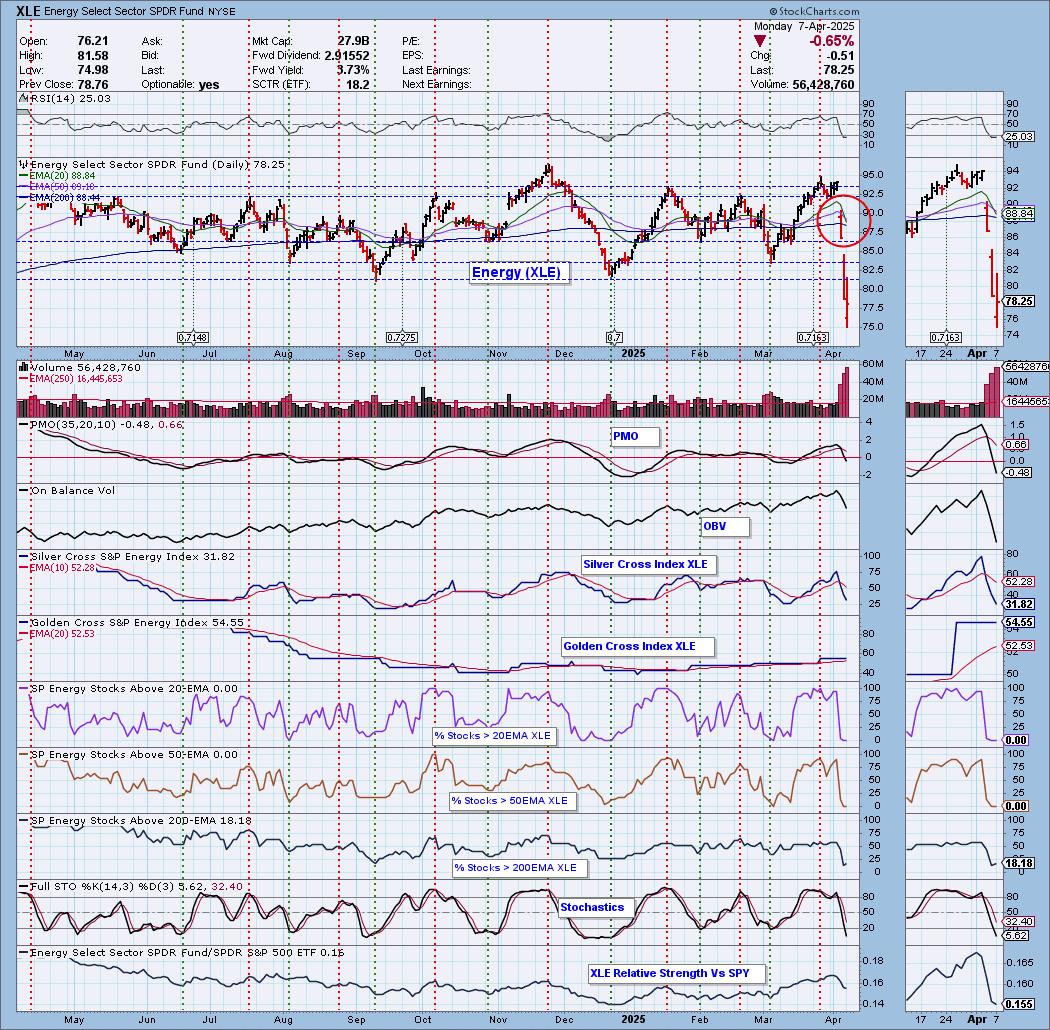
Task: Click the SCTR (ETF) 18.2 value
Action: (x=358, y=85)
